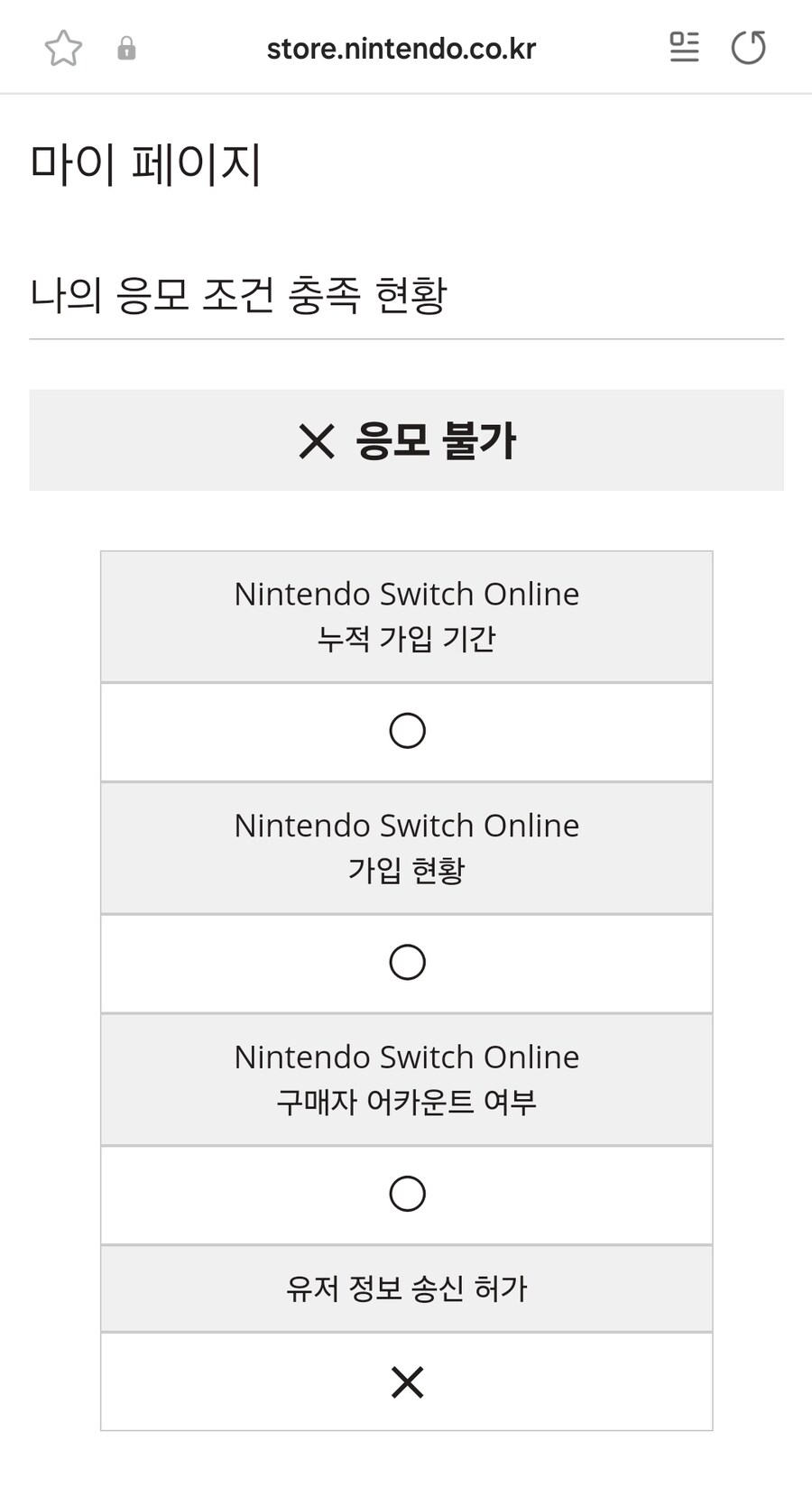The height and width of the screenshot is (1487, 812).
Task: Tap the X mark under 유저 정보 송신 허가
Action: click(406, 1381)
